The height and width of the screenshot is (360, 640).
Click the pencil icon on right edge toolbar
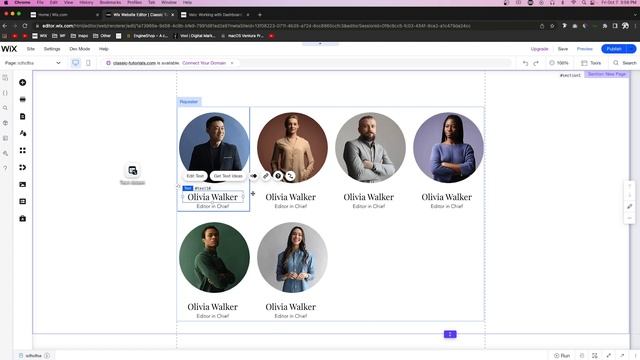tap(629, 207)
